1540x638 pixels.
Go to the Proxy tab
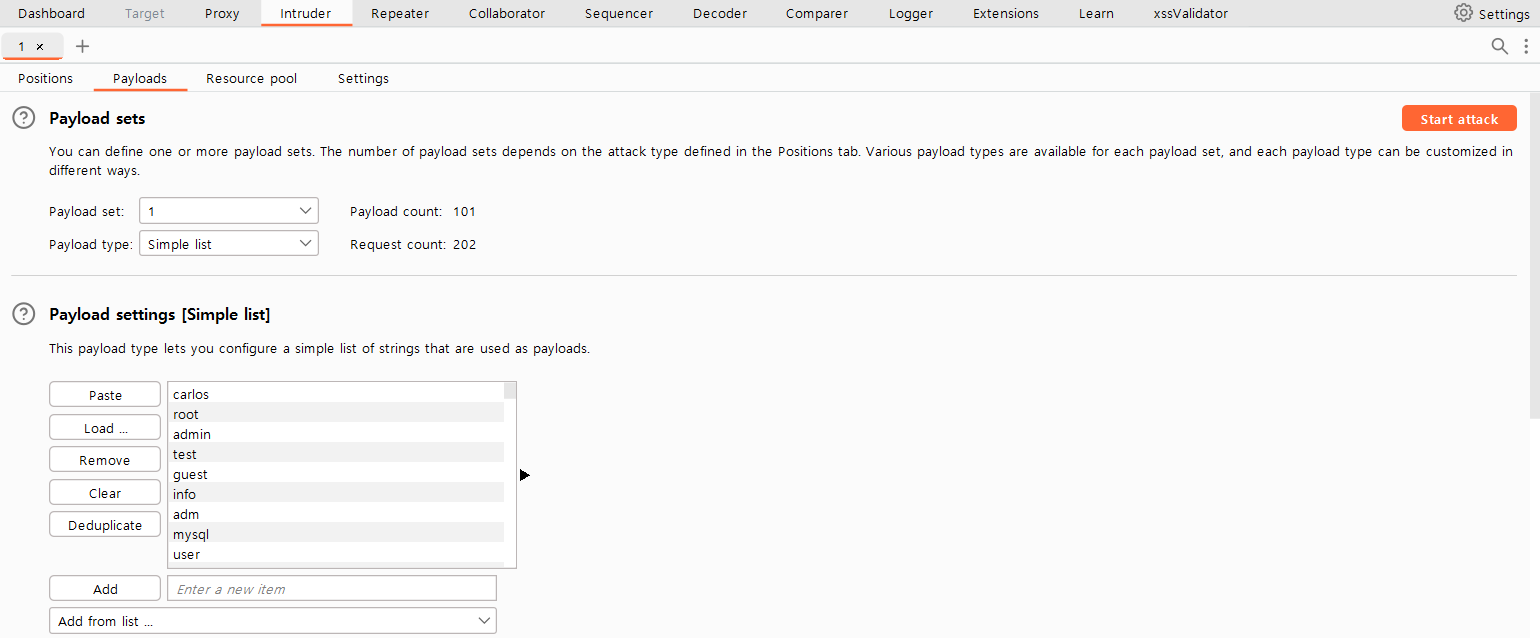[222, 13]
